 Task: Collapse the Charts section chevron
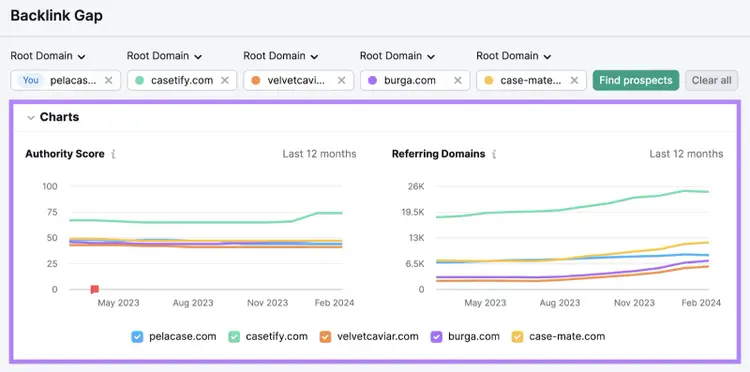[x=31, y=118]
